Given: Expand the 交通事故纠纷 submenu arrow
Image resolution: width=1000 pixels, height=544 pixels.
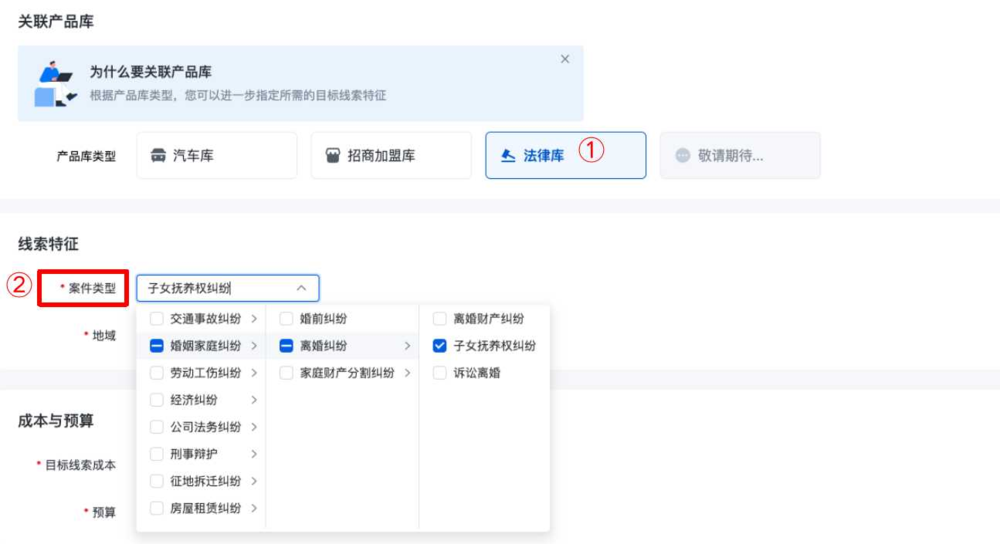Looking at the screenshot, I should tap(254, 318).
